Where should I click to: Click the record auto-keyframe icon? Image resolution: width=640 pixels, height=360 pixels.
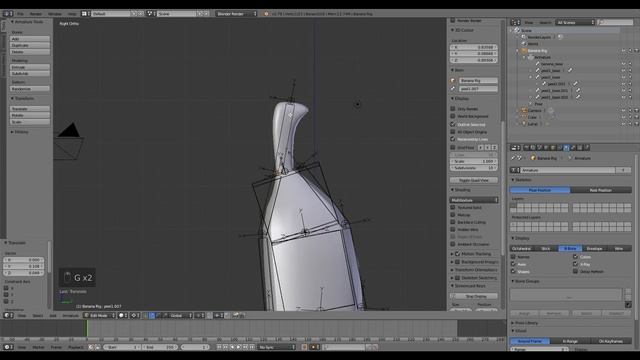pos(304,347)
